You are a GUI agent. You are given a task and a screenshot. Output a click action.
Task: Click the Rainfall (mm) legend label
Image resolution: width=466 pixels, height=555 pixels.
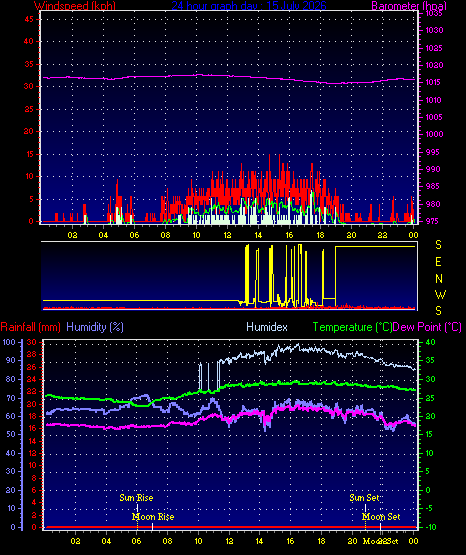pyautogui.click(x=30, y=327)
